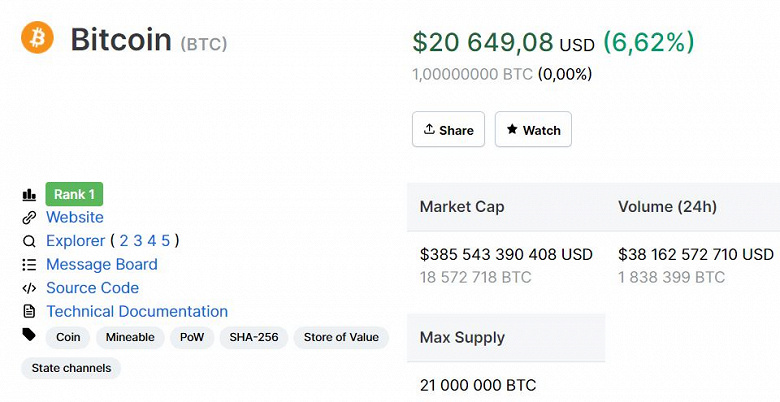Open the Source Code link
The width and height of the screenshot is (780, 402).
tap(92, 288)
